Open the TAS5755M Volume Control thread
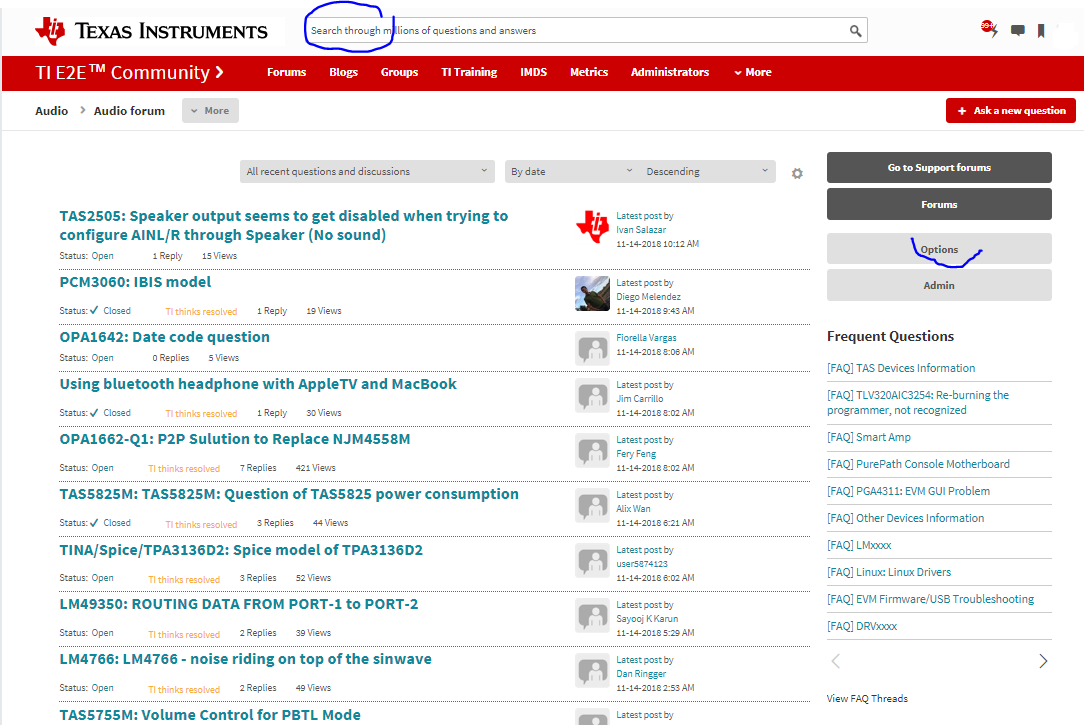This screenshot has height=725, width=1084. 210,715
